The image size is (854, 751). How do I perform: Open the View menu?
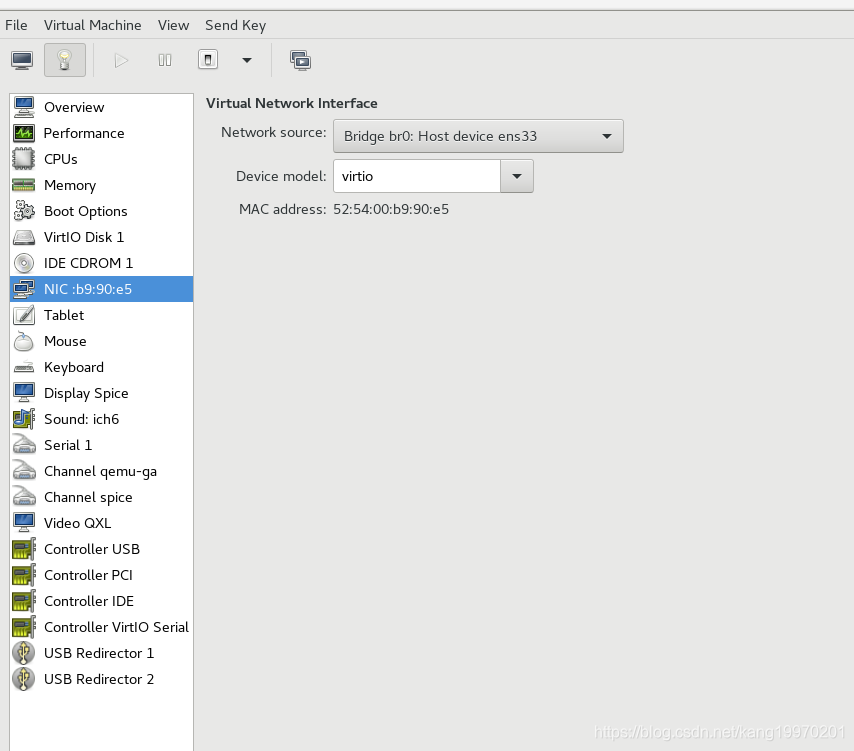coord(173,25)
